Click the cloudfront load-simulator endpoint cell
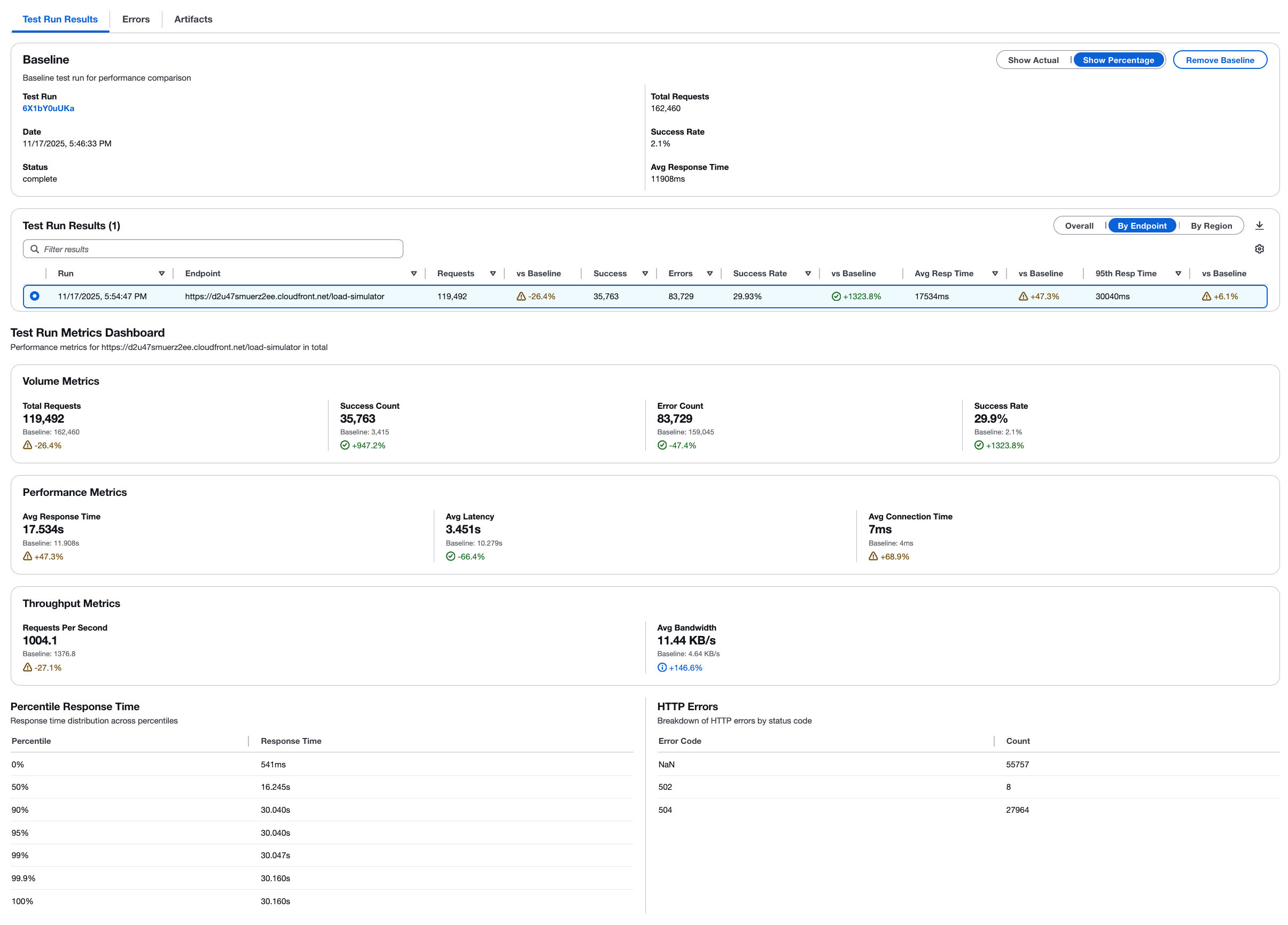 click(285, 296)
